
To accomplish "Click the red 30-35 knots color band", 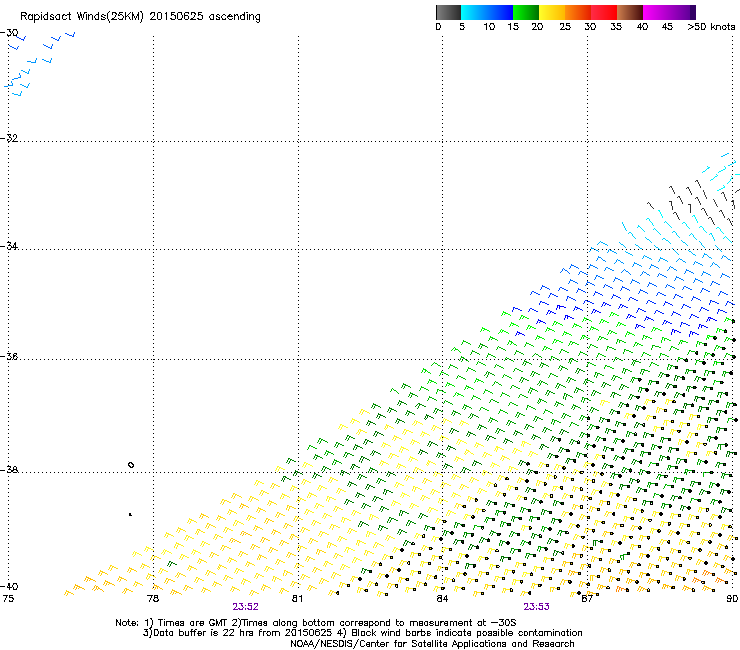I will 604,12.
